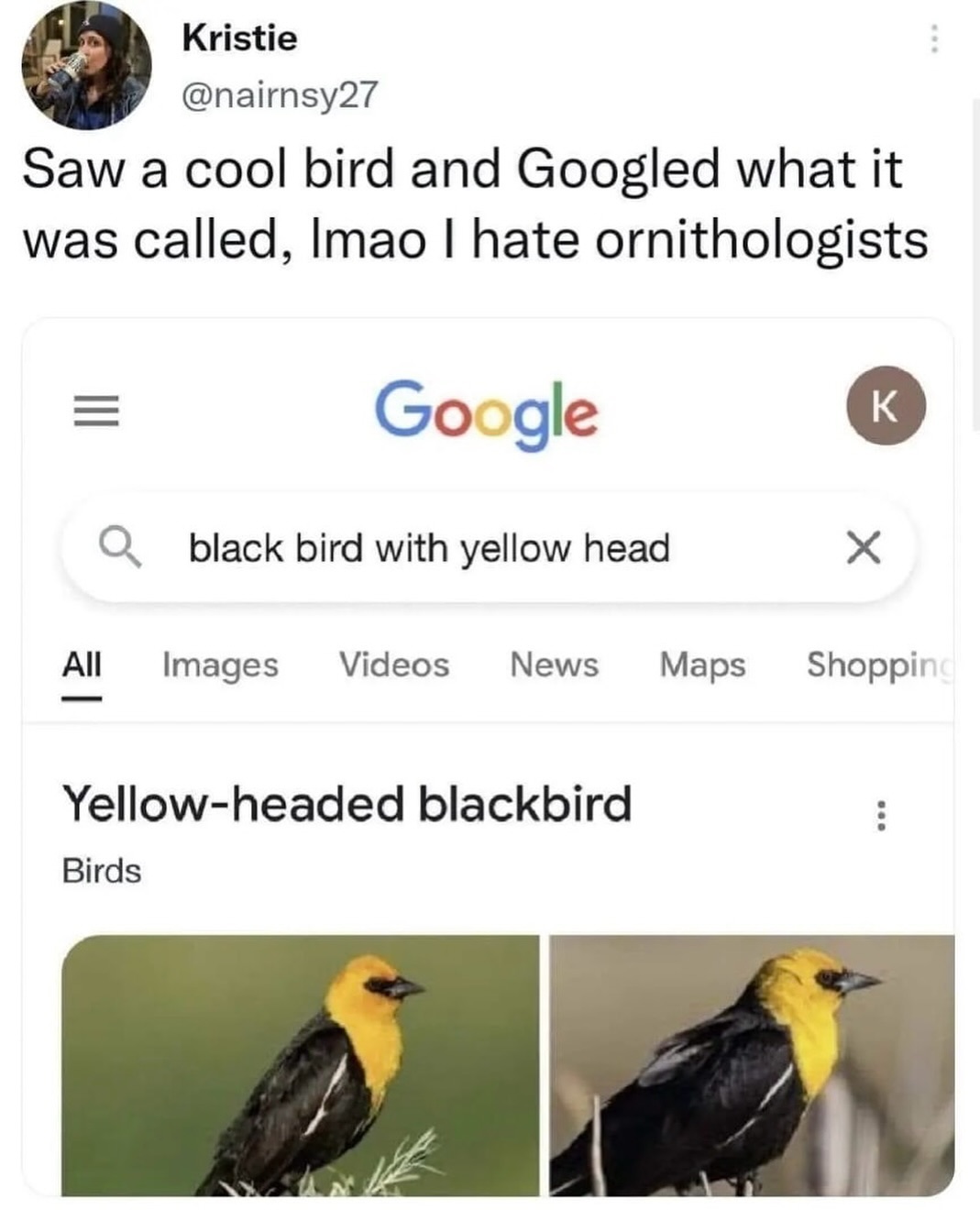Open the Yellow-headed blackbird heading link

point(347,803)
